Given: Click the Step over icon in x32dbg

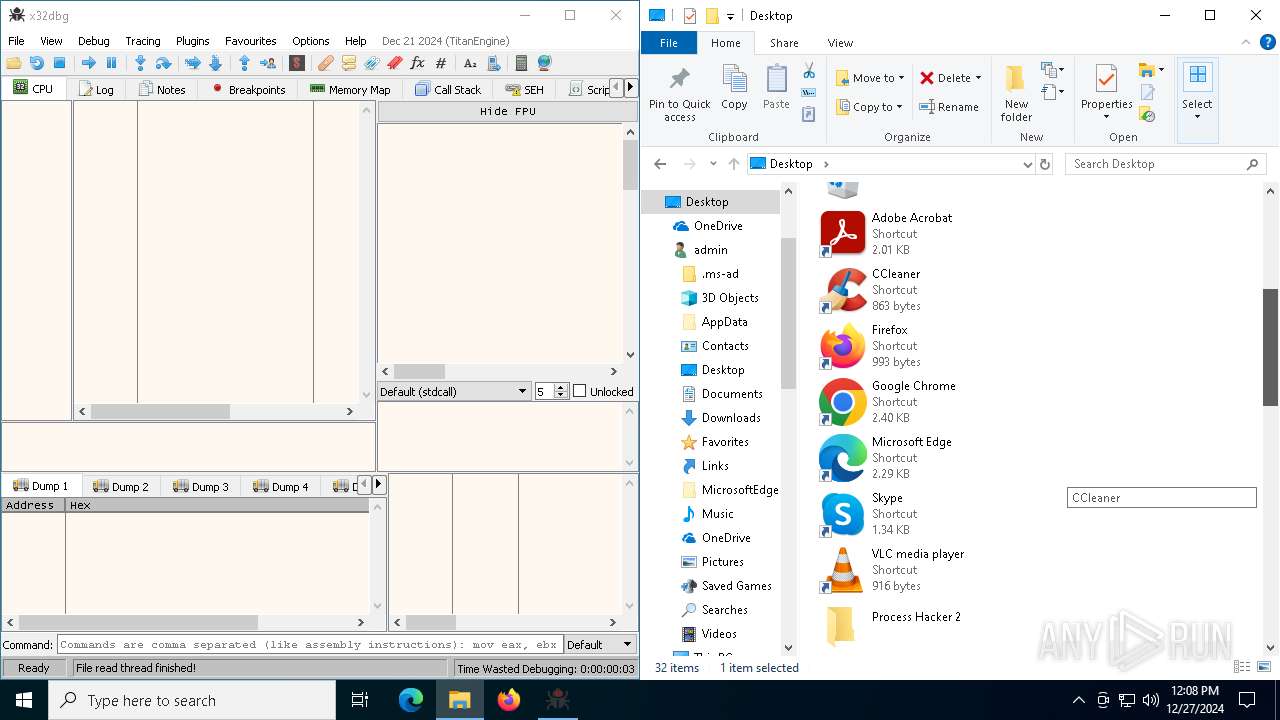Looking at the screenshot, I should click(163, 63).
